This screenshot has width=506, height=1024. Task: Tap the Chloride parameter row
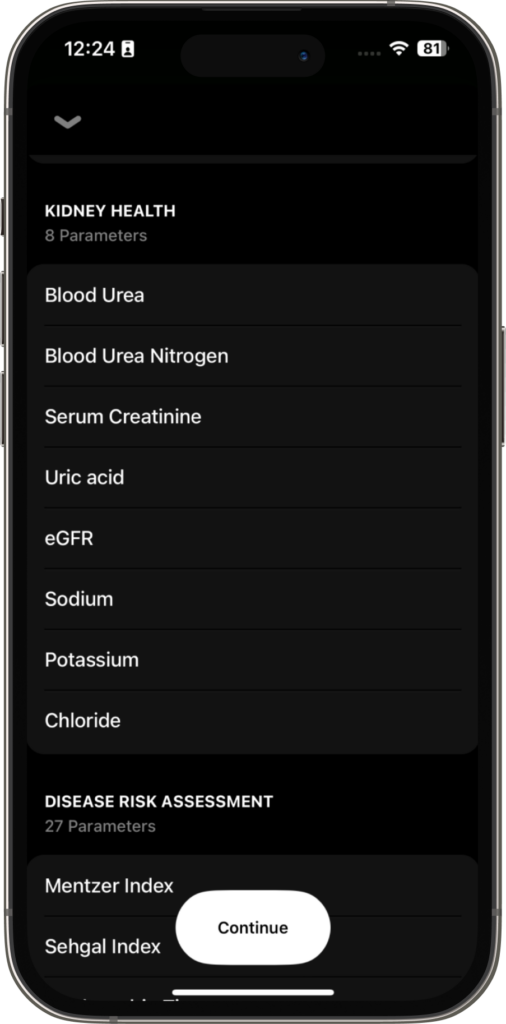(253, 721)
